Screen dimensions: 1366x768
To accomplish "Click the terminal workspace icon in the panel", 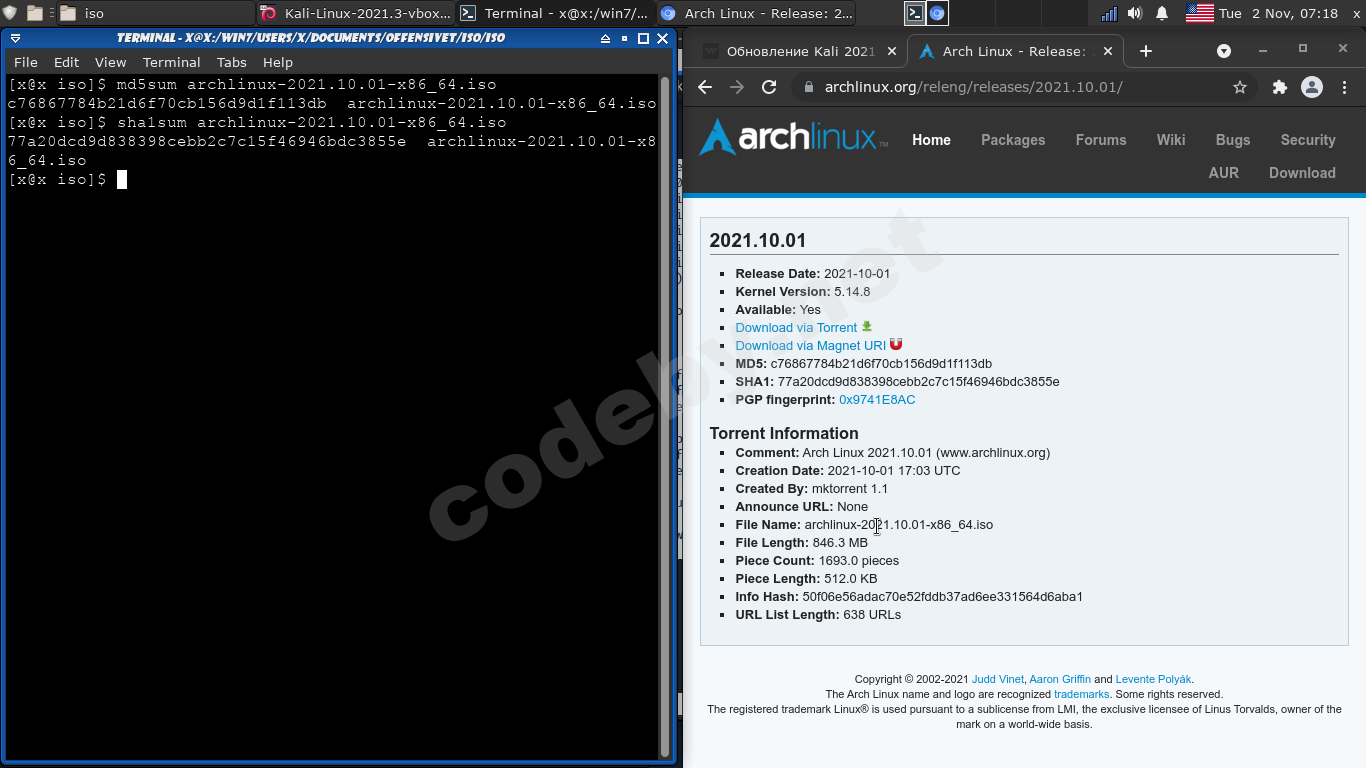I will pyautogui.click(x=914, y=13).
